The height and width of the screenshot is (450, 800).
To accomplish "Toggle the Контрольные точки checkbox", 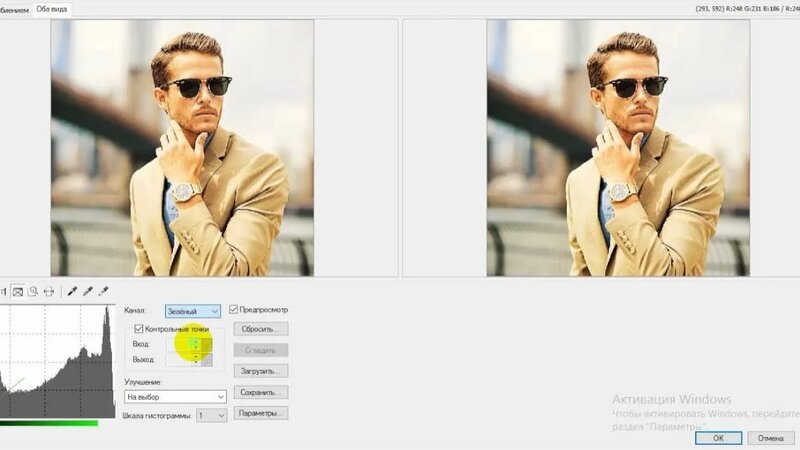I will pyautogui.click(x=139, y=329).
